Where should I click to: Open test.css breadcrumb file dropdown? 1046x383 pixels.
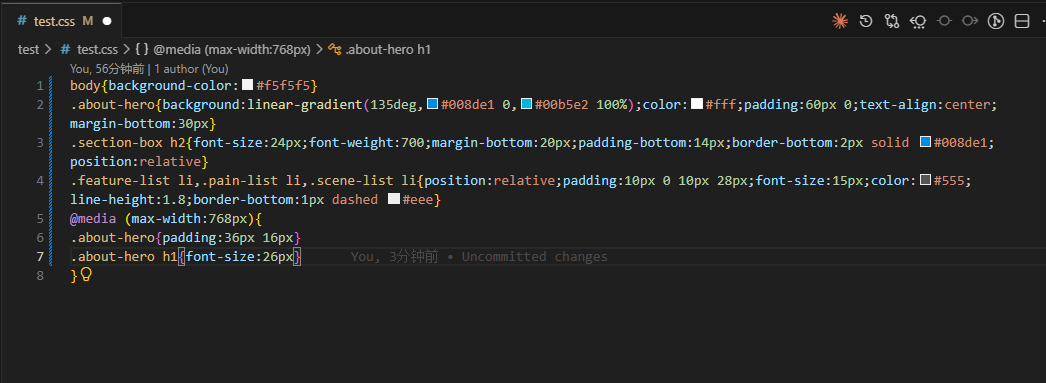89,49
